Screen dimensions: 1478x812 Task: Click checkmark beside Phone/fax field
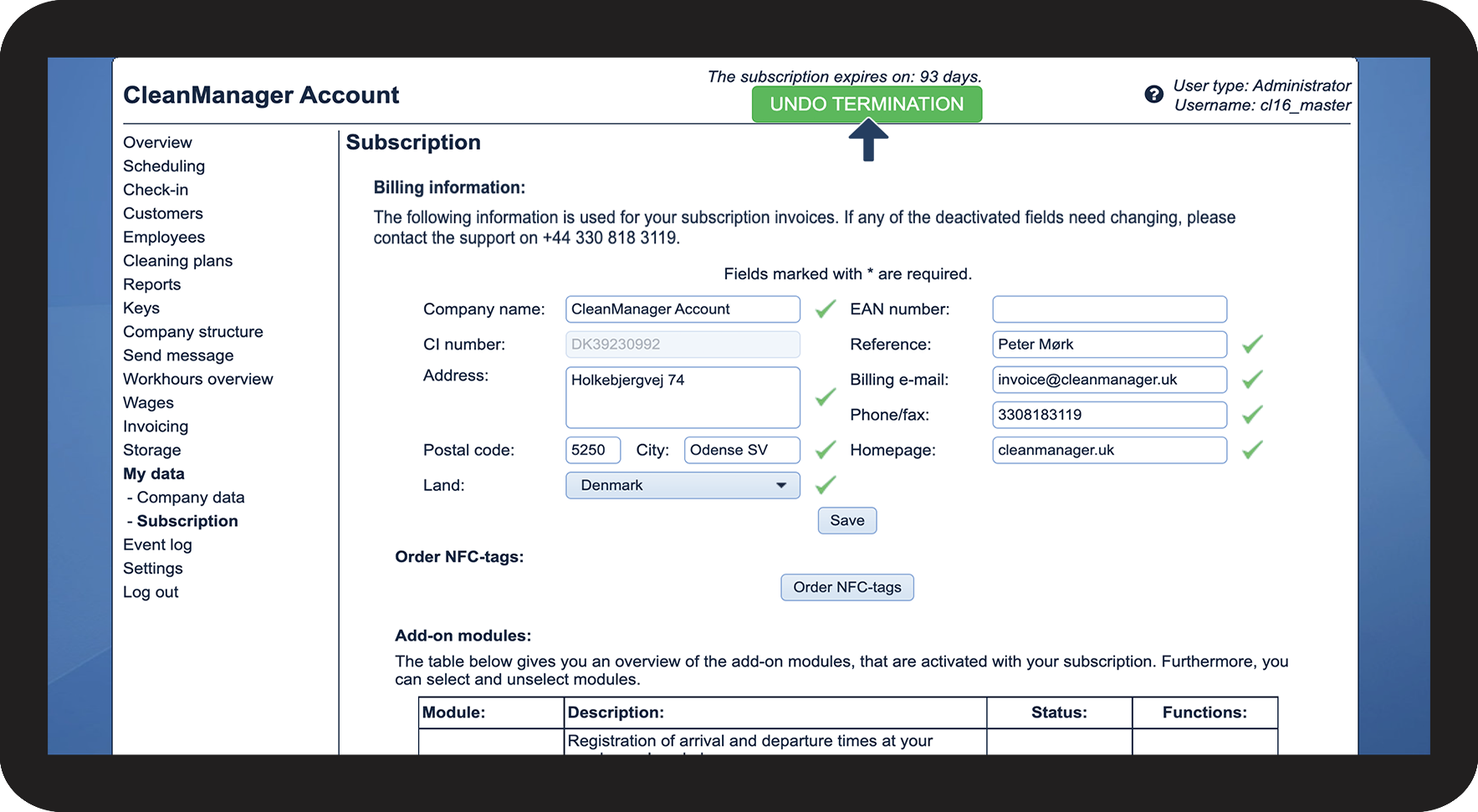tap(1252, 415)
